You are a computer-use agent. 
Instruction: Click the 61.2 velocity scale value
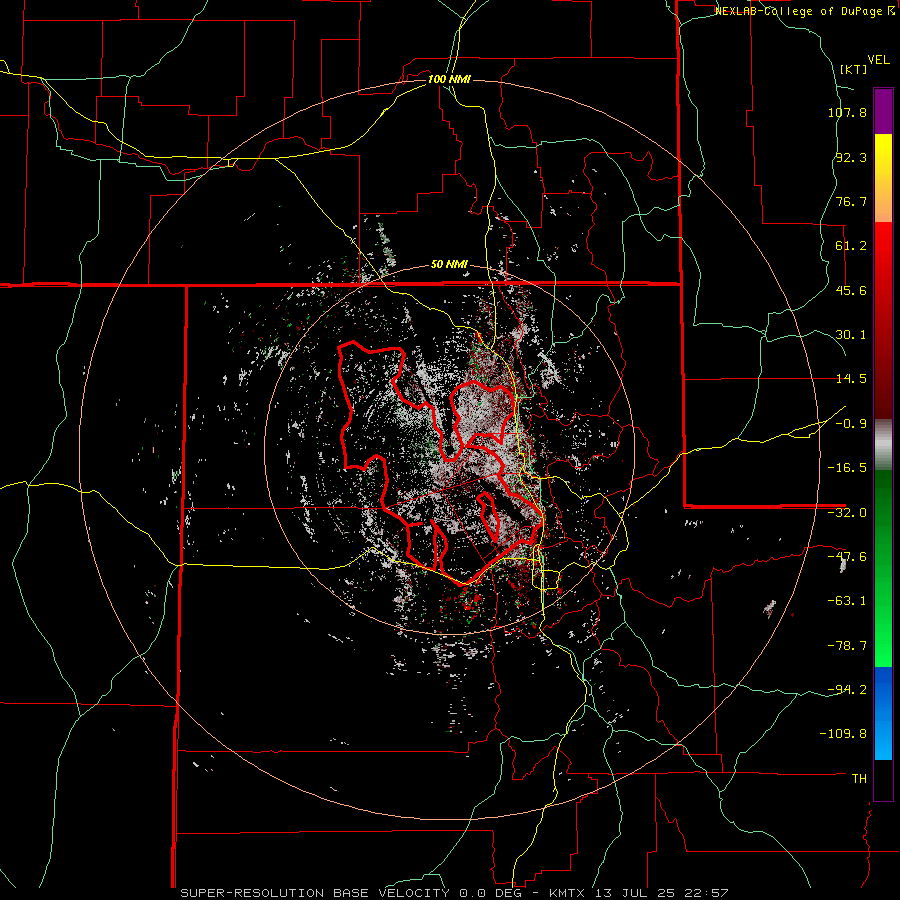(x=851, y=246)
